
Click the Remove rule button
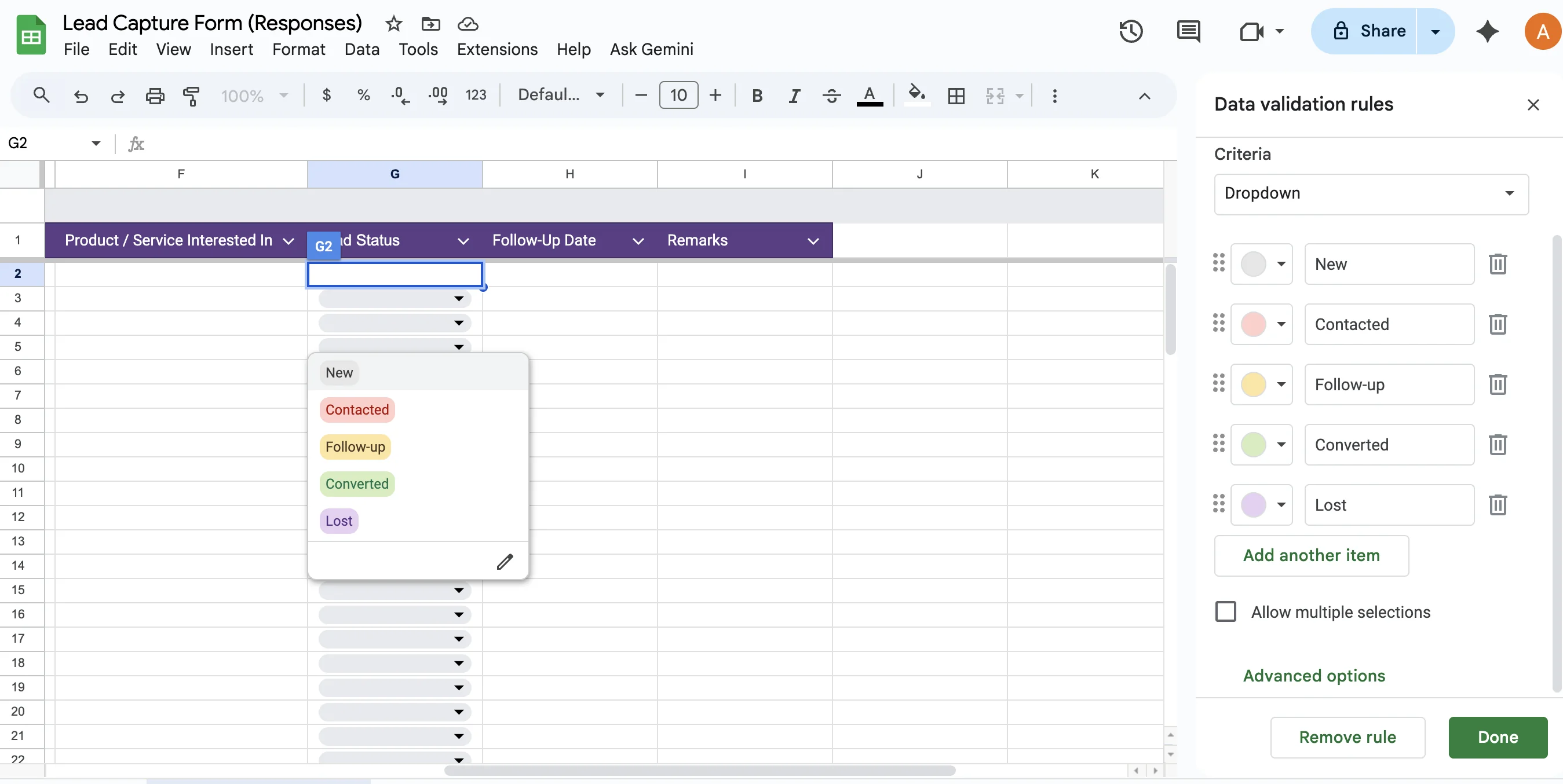tap(1347, 737)
